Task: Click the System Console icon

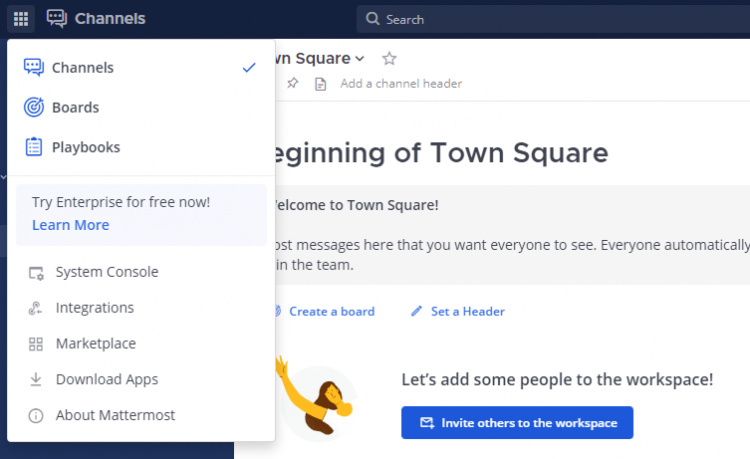Action: click(x=36, y=272)
